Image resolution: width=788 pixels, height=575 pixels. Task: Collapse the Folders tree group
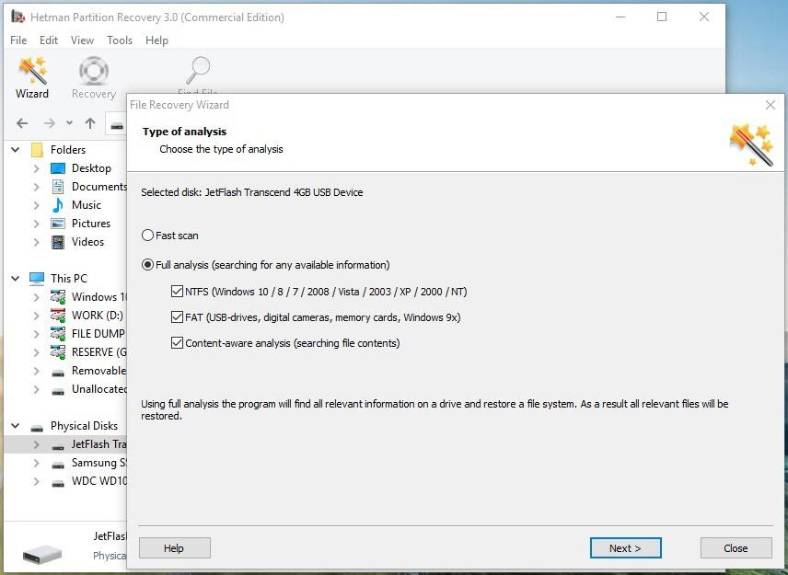pyautogui.click(x=16, y=150)
